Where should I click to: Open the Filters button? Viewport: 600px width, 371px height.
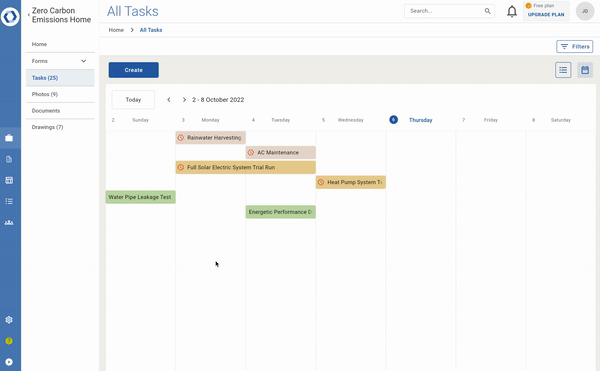(x=574, y=47)
